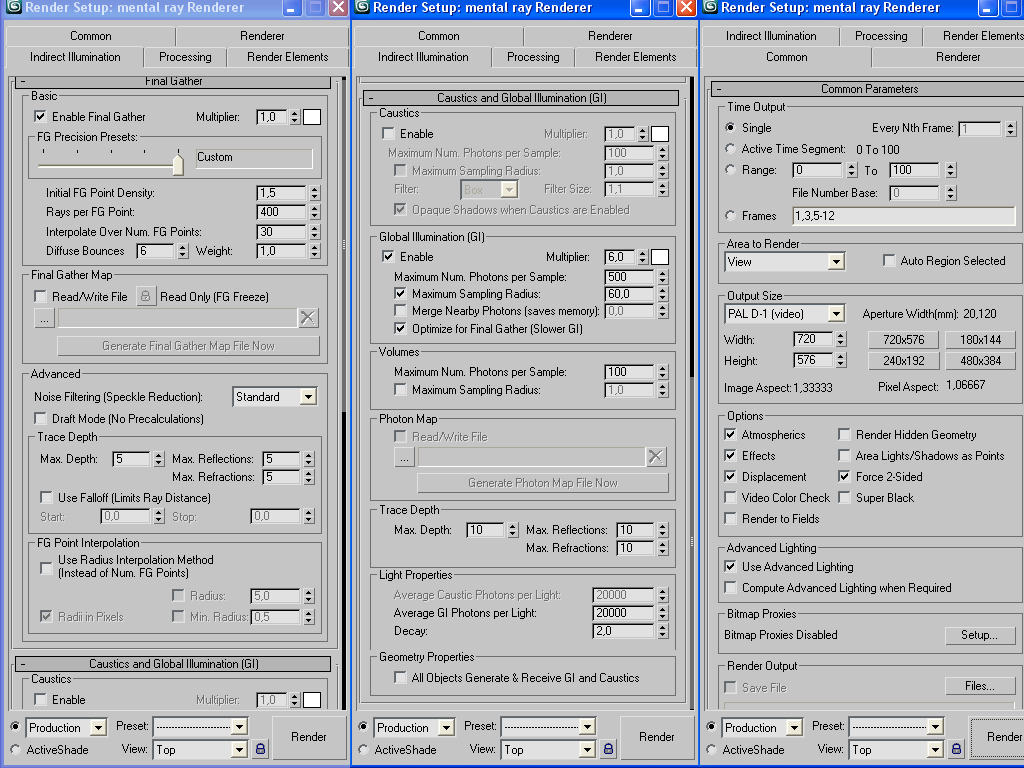1024x768 pixels.
Task: Click Average GI Photons per Light field
Action: click(x=624, y=613)
